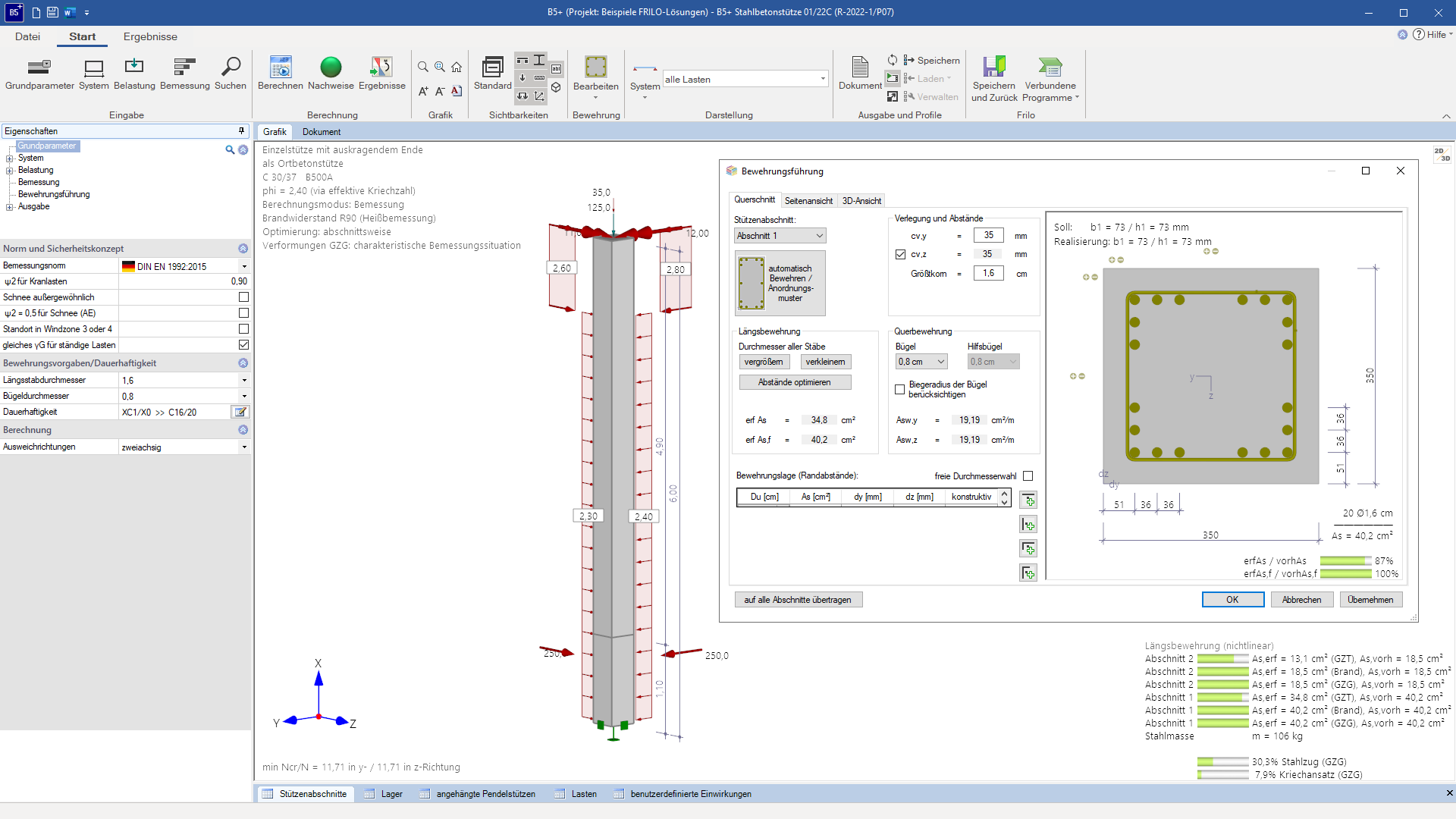The image size is (1456, 819).
Task: Click automatisch Bewehren / Anordnungsmuster button
Action: click(780, 283)
